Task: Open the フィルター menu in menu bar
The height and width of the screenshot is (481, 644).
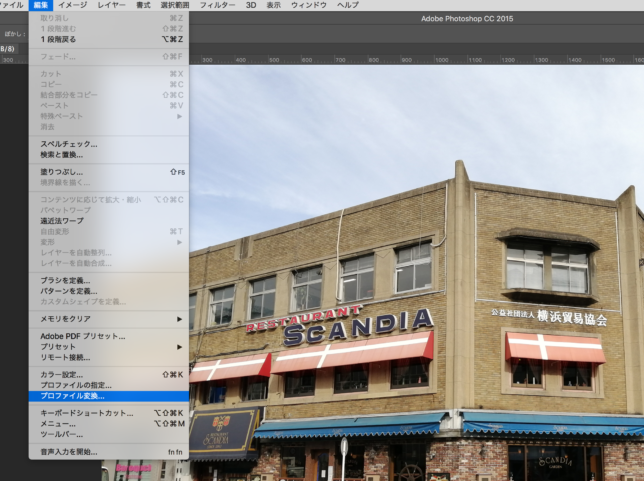Action: click(x=217, y=5)
